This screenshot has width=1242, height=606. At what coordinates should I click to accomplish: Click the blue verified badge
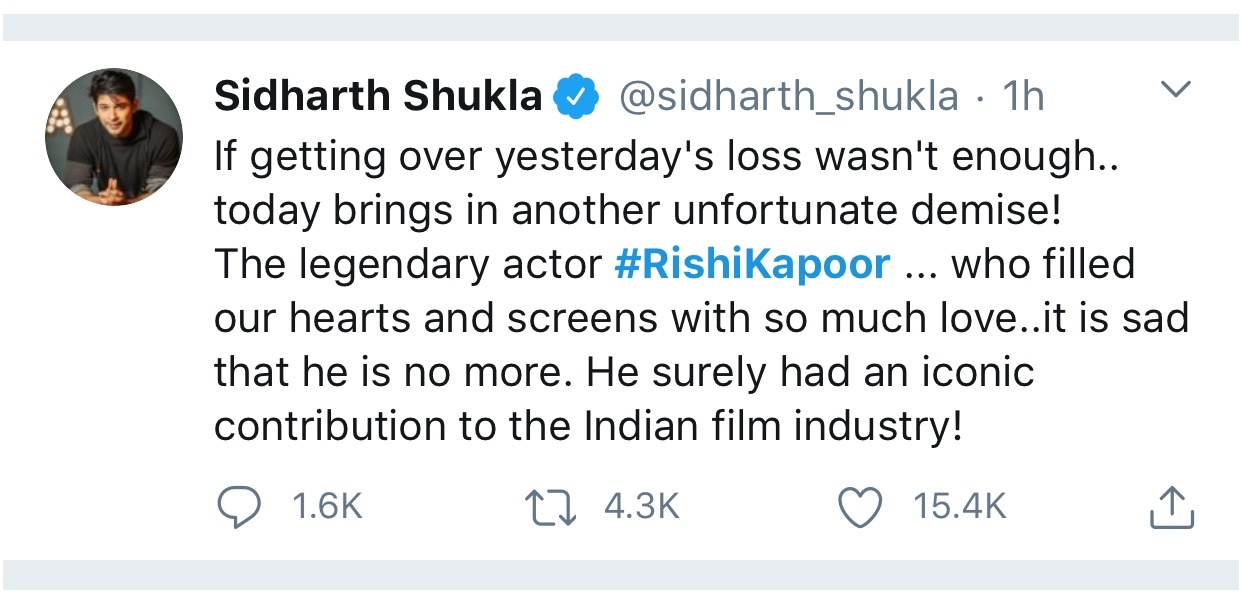(x=577, y=98)
